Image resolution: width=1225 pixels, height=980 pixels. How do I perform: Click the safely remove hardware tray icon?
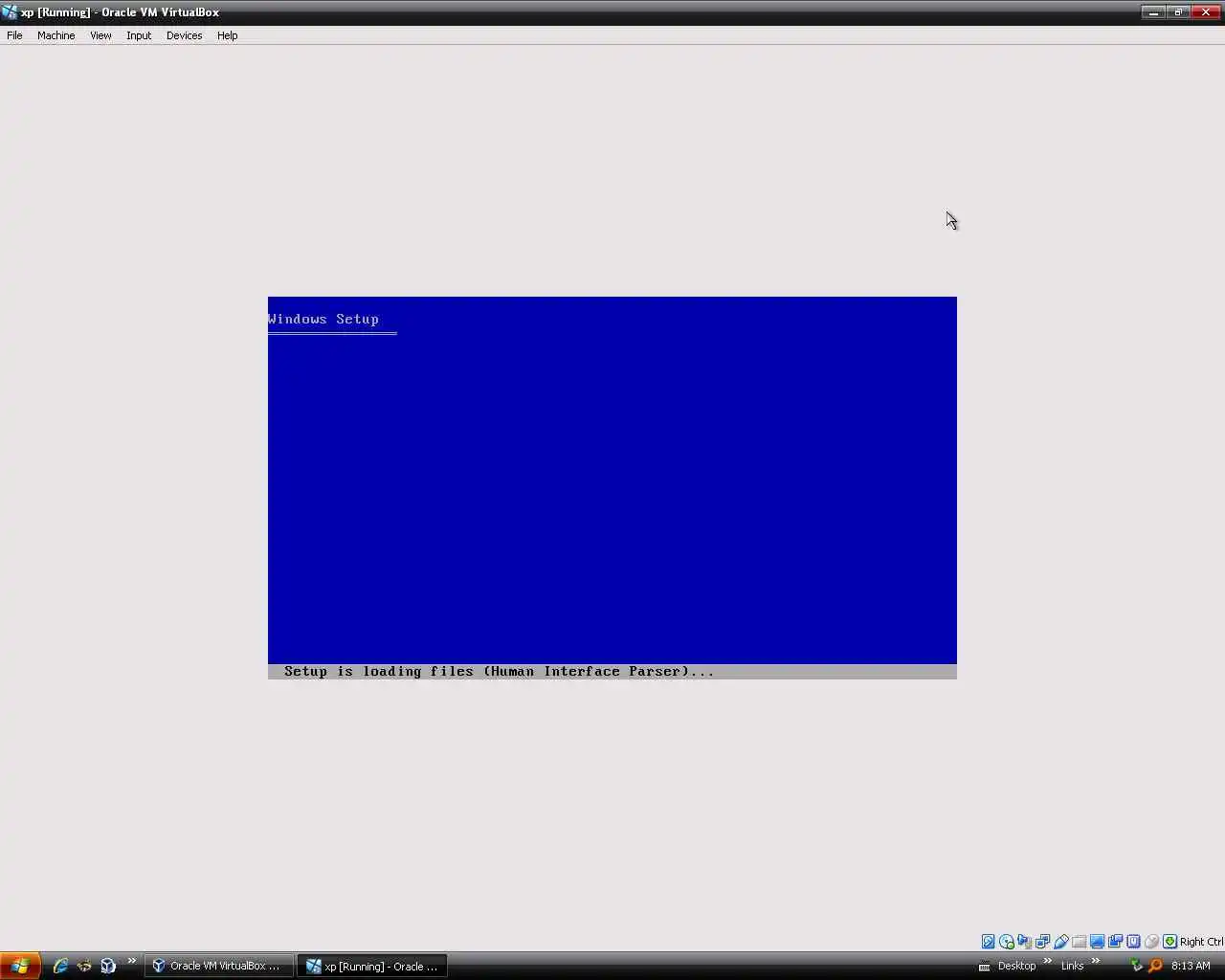coord(1137,966)
